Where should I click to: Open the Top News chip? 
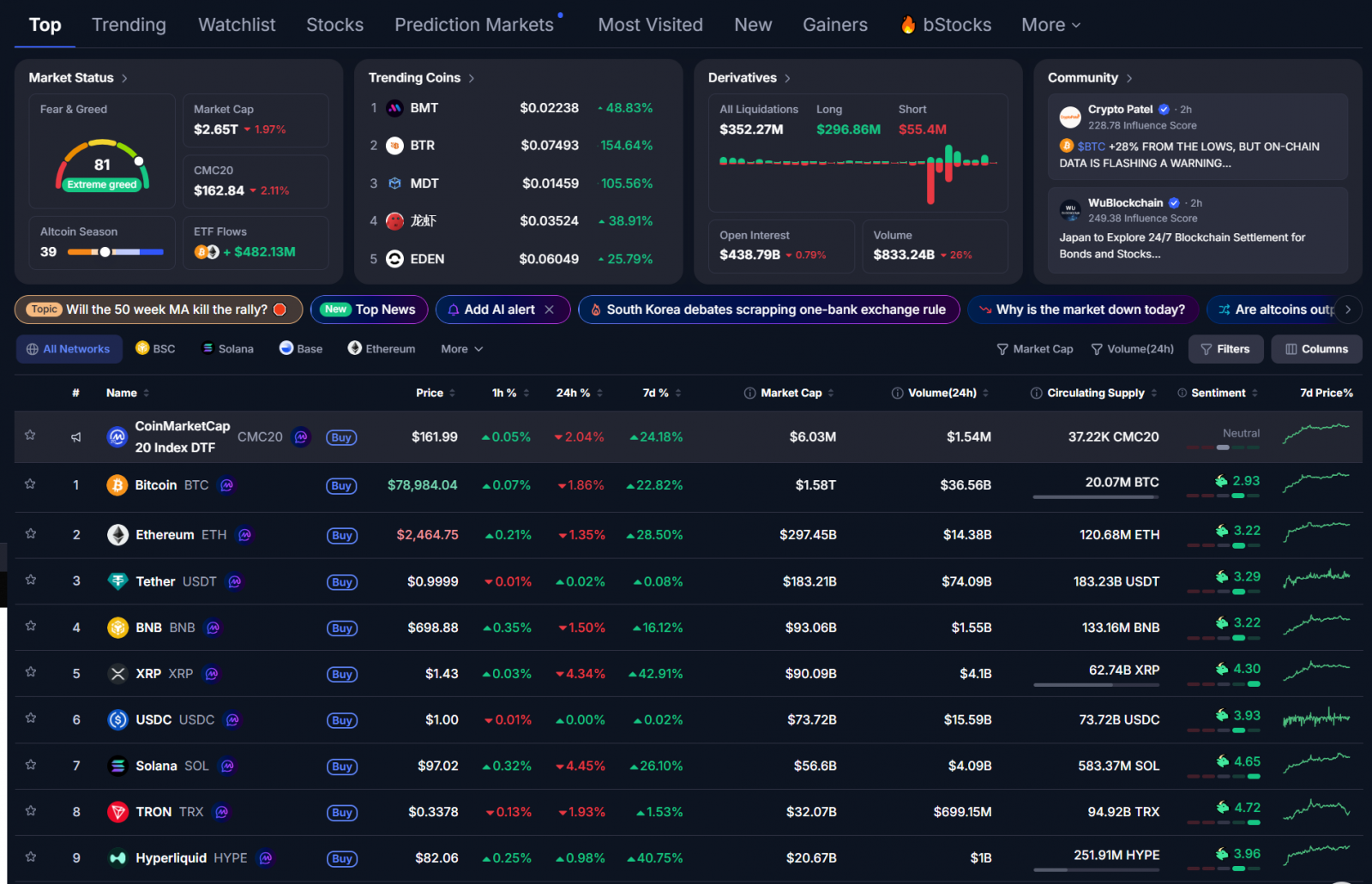pyautogui.click(x=369, y=310)
